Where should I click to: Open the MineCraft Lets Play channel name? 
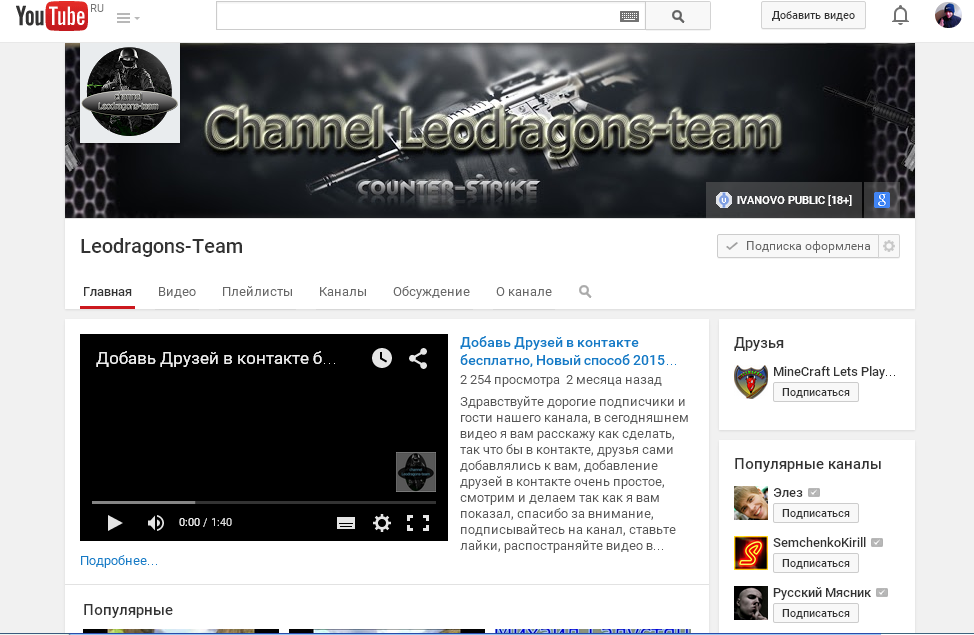pos(834,372)
